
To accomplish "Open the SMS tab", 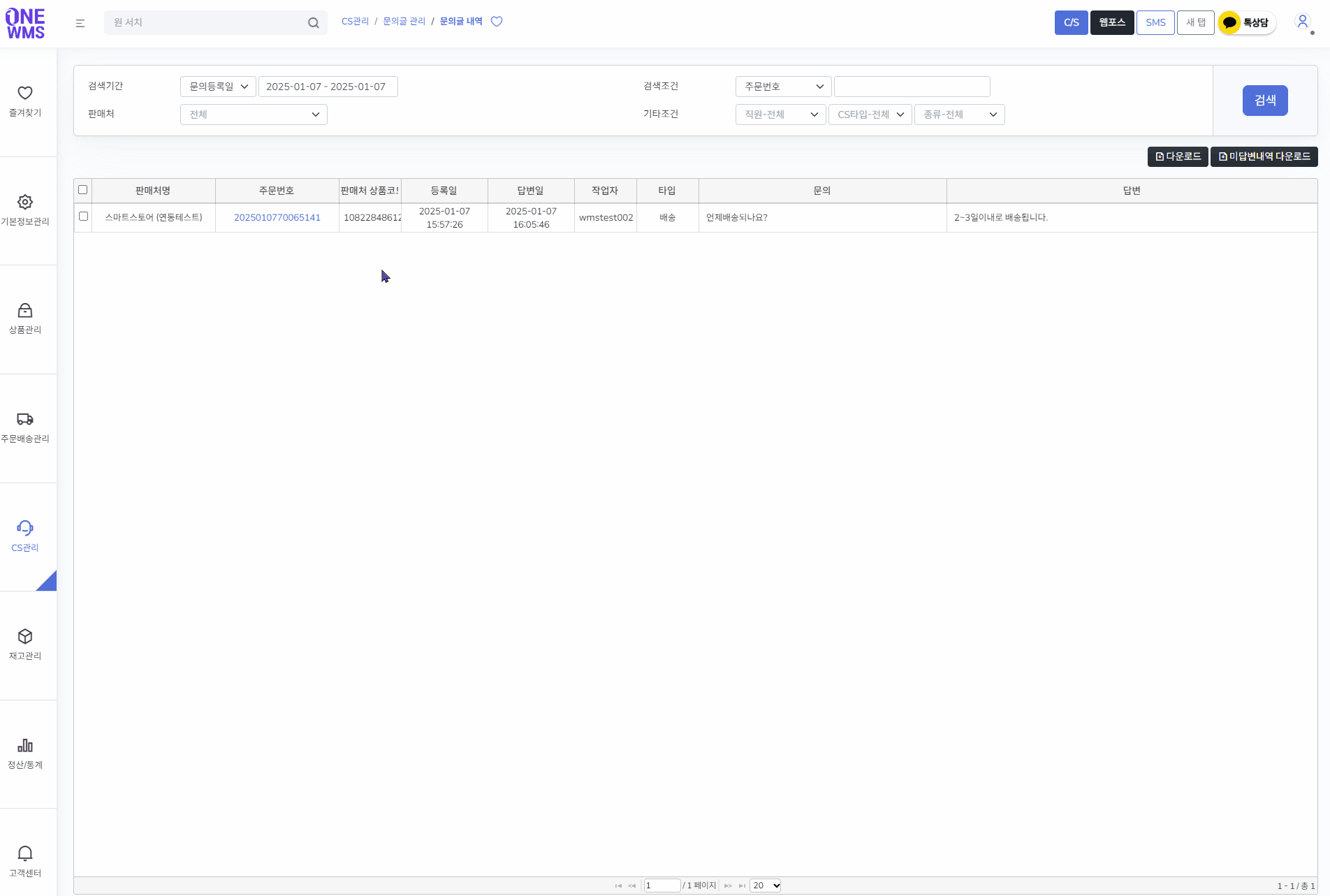I will (x=1155, y=22).
